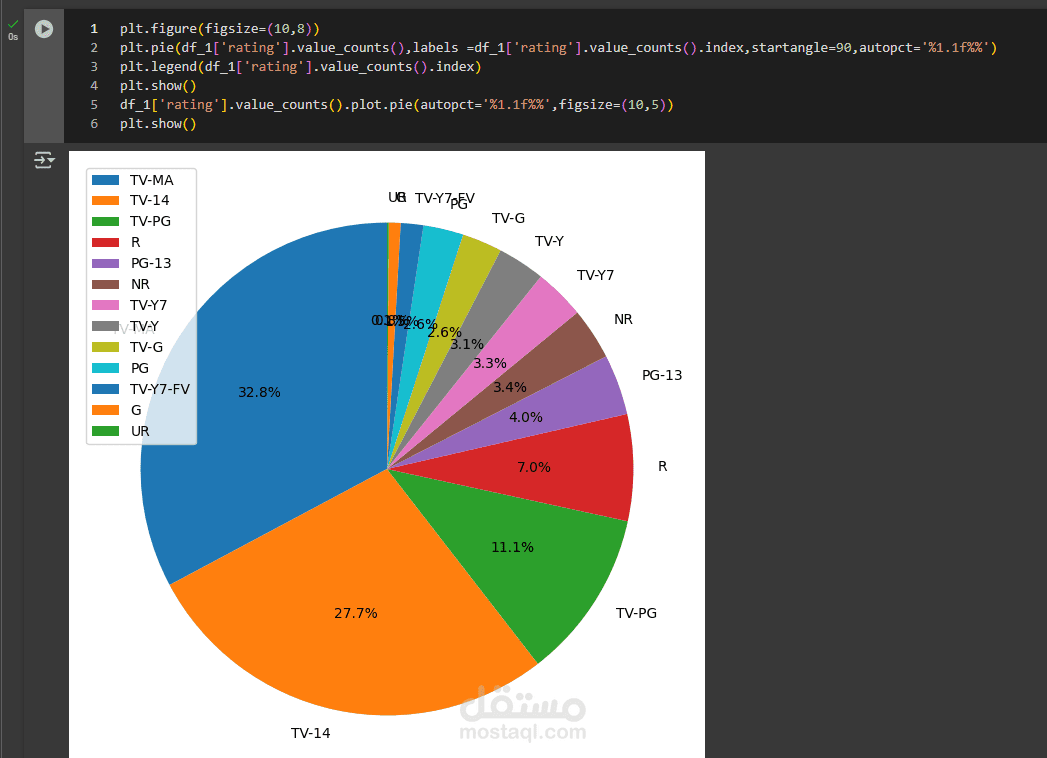The image size is (1047, 758).
Task: Click TV-14 orange legend swatch
Action: [x=106, y=200]
